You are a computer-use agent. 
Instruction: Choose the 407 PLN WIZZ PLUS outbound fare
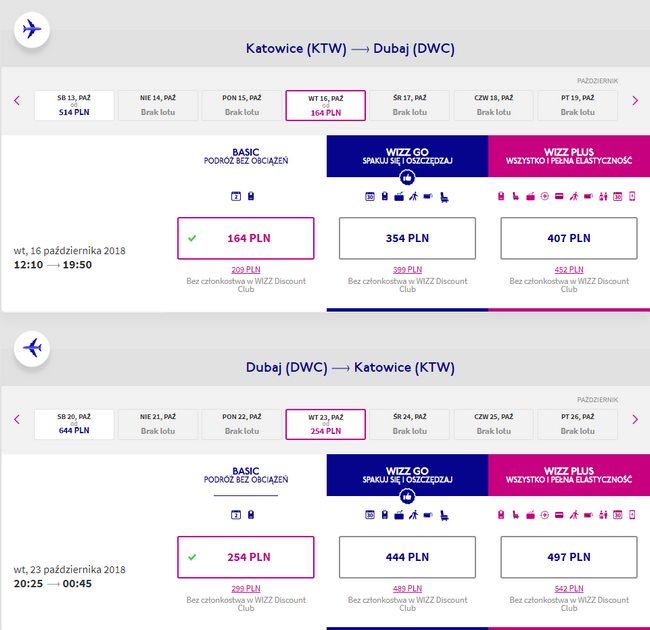(568, 238)
